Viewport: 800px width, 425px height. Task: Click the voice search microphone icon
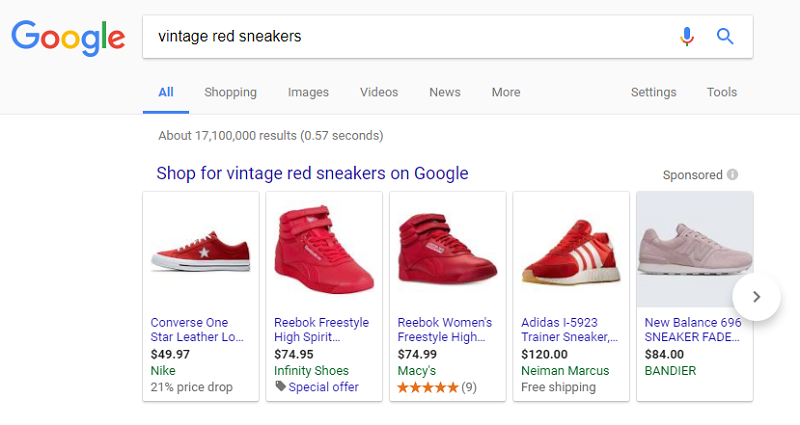point(686,37)
